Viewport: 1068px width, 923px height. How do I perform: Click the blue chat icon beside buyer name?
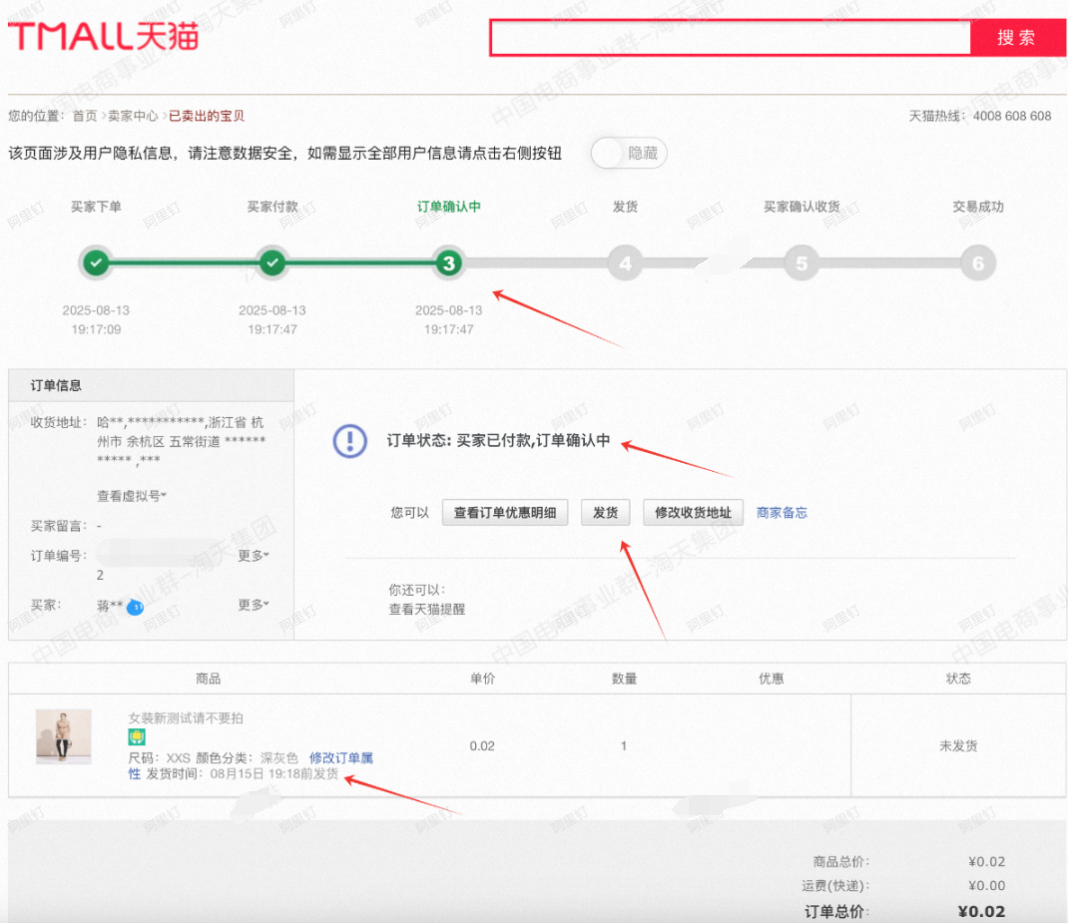pyautogui.click(x=136, y=607)
